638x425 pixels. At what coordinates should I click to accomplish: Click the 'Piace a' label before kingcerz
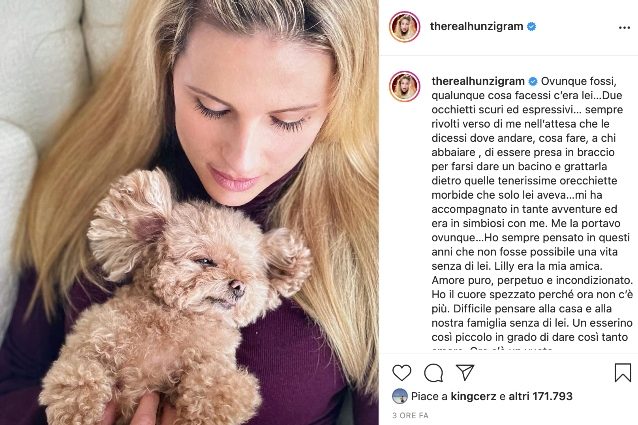tap(429, 396)
